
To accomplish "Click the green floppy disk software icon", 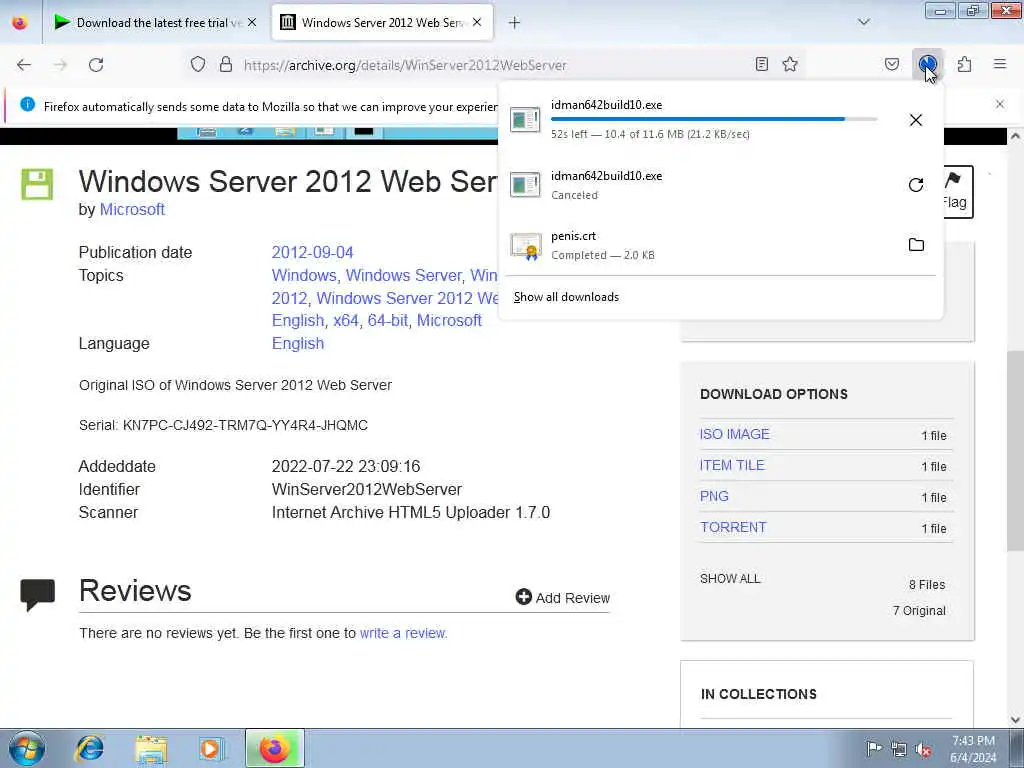I will [x=37, y=184].
